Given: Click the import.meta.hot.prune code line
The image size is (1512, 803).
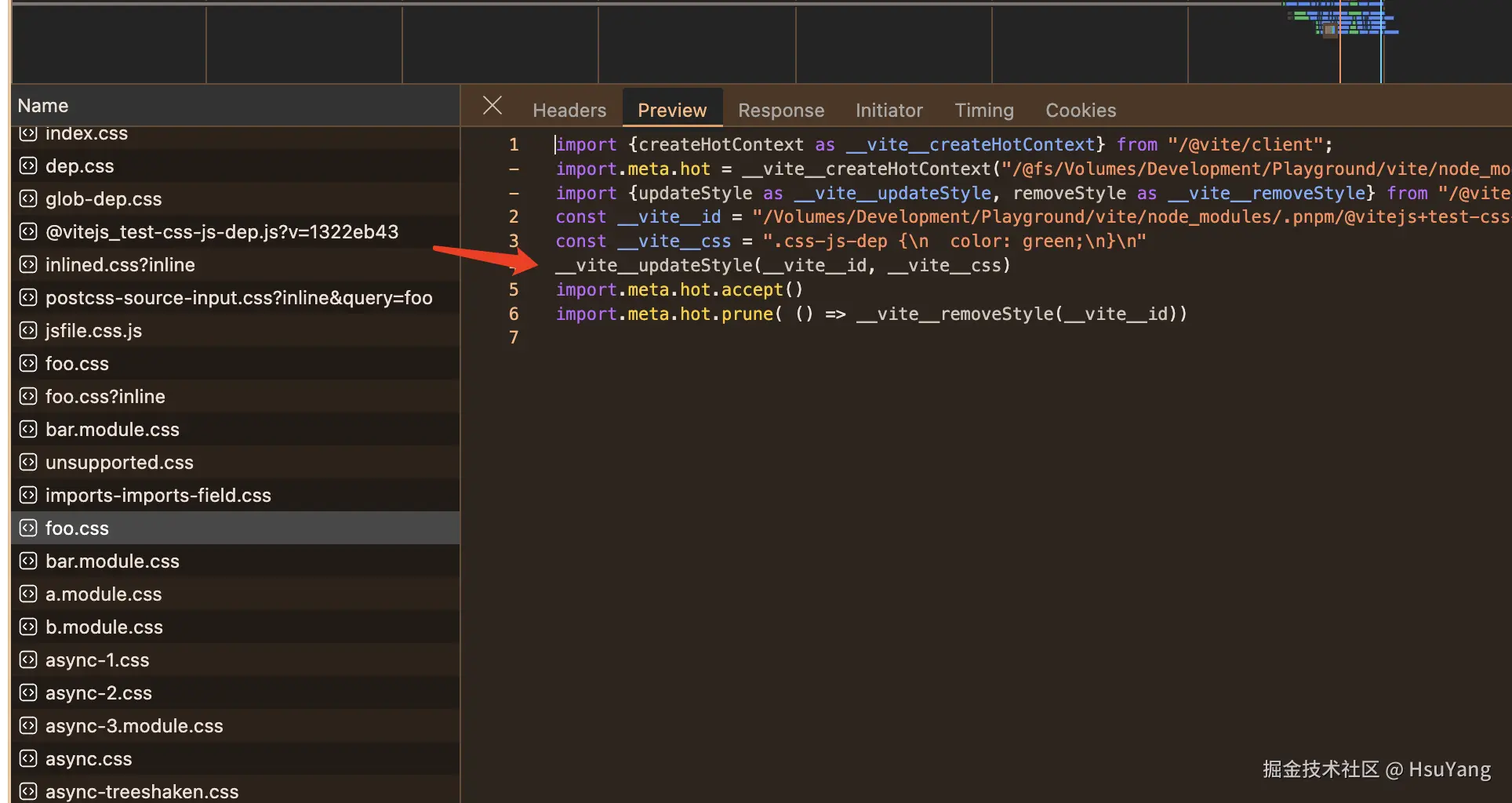Looking at the screenshot, I should pyautogui.click(x=871, y=314).
